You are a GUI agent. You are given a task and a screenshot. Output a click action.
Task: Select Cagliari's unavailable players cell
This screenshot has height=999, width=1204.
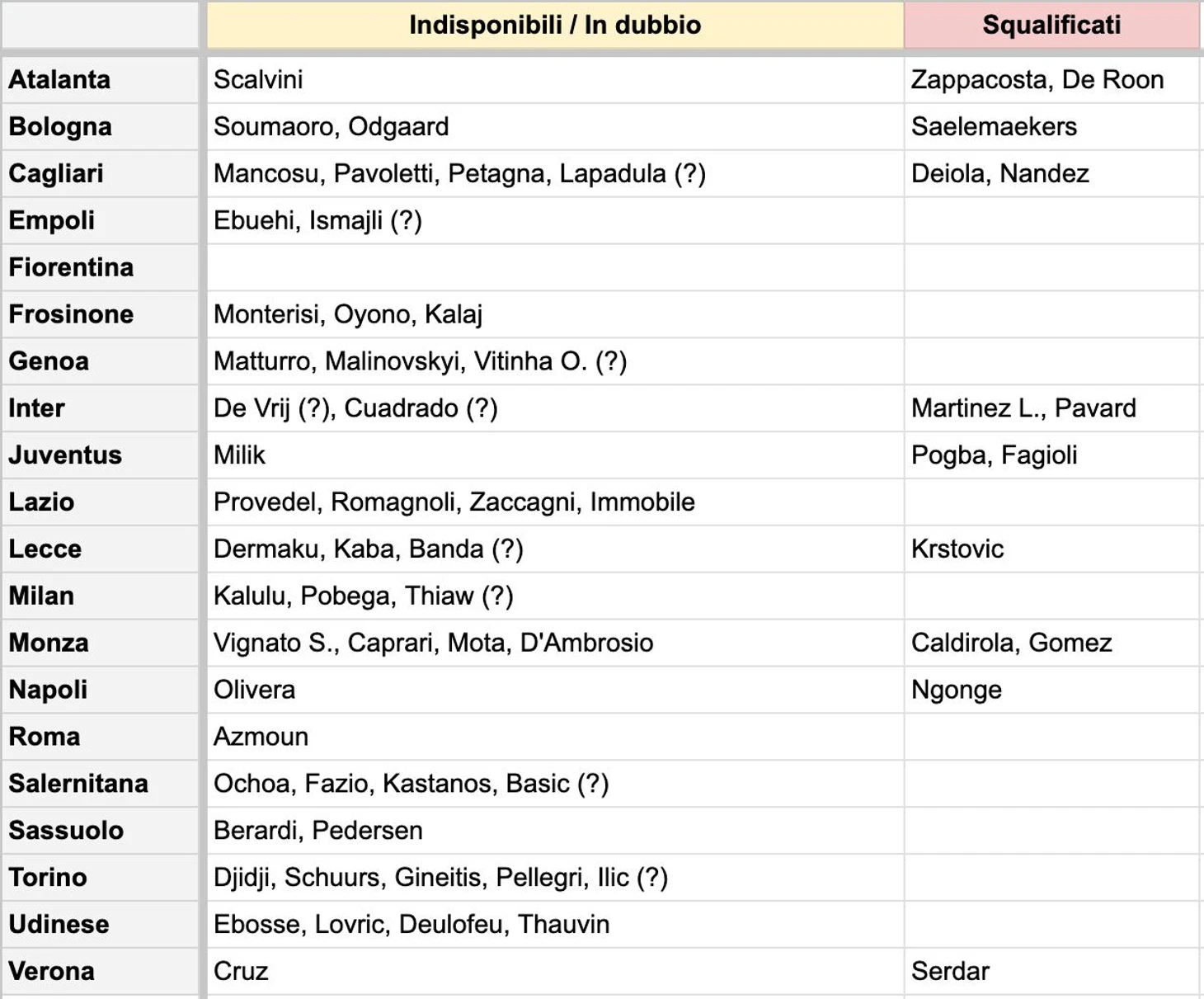click(555, 174)
